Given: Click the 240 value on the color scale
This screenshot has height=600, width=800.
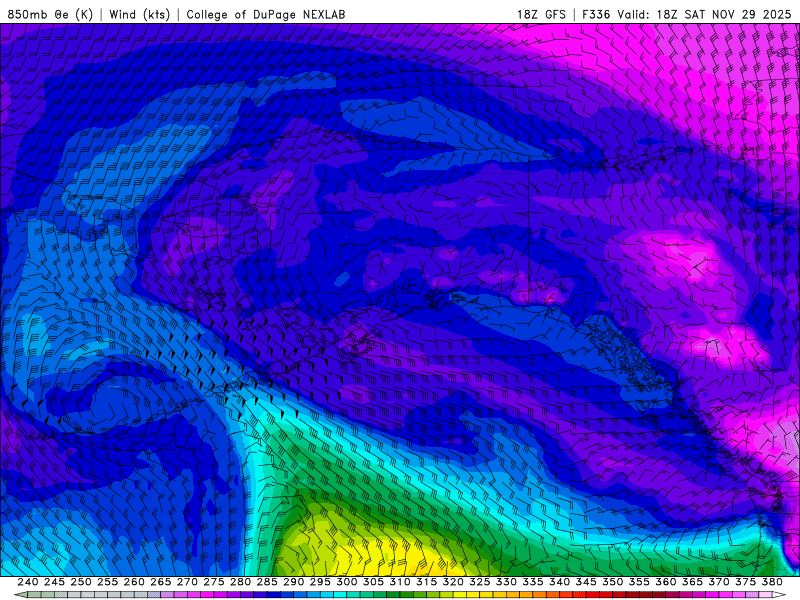Looking at the screenshot, I should 28,582.
